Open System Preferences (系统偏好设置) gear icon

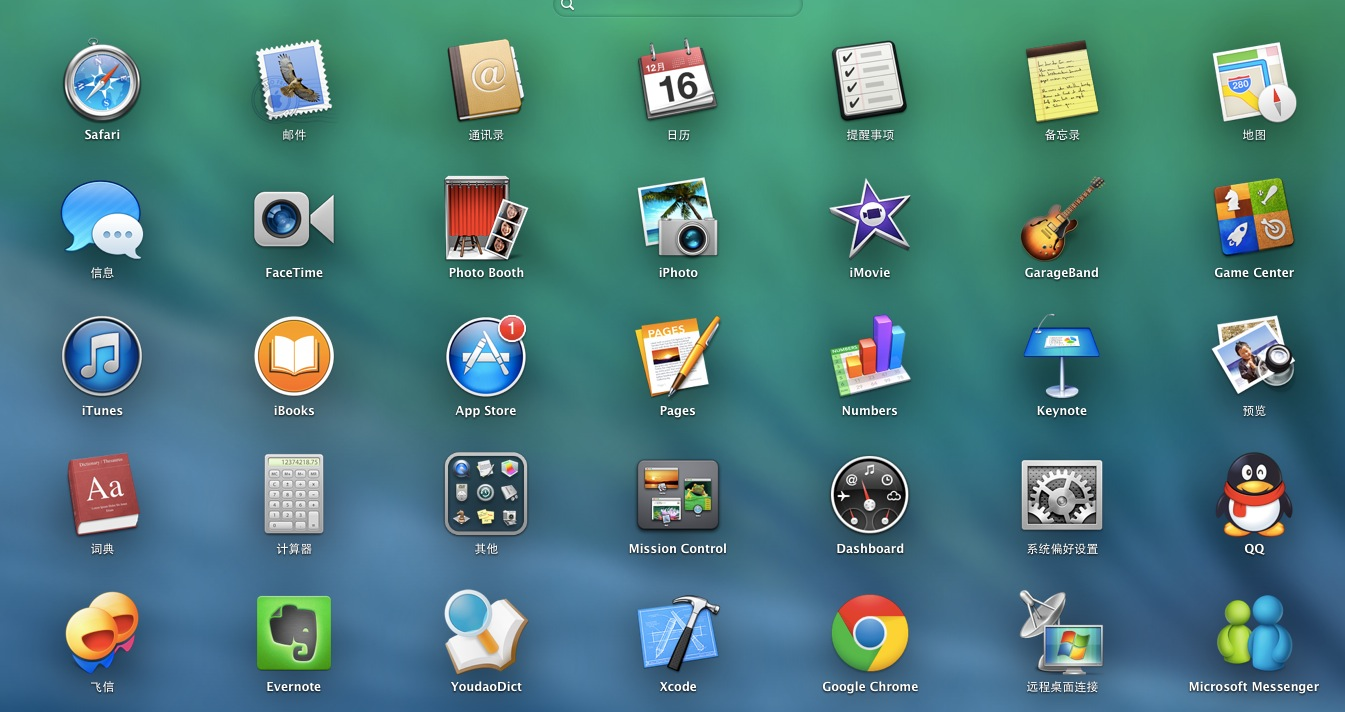[1062, 495]
